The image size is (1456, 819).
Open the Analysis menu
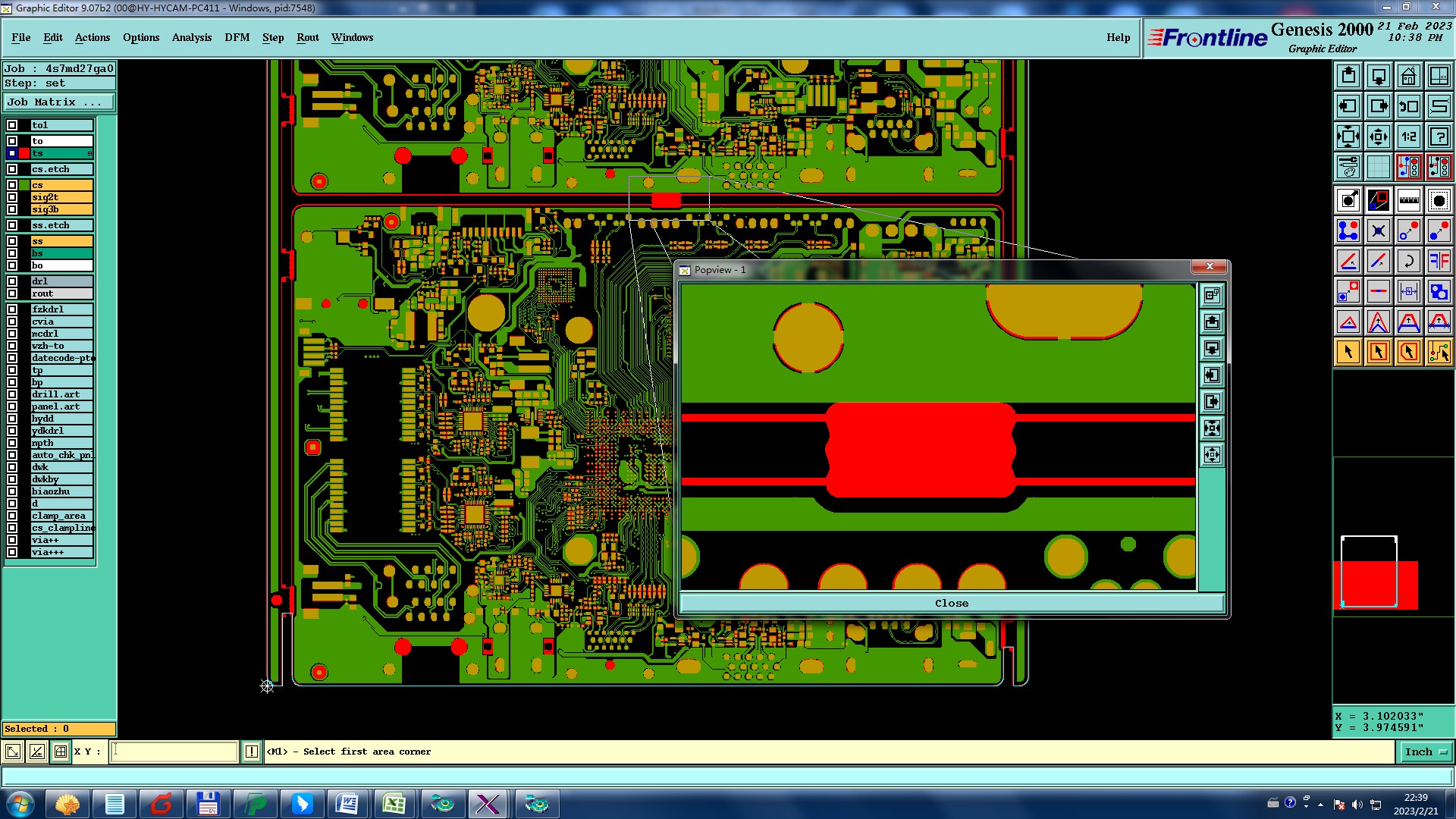(x=191, y=37)
